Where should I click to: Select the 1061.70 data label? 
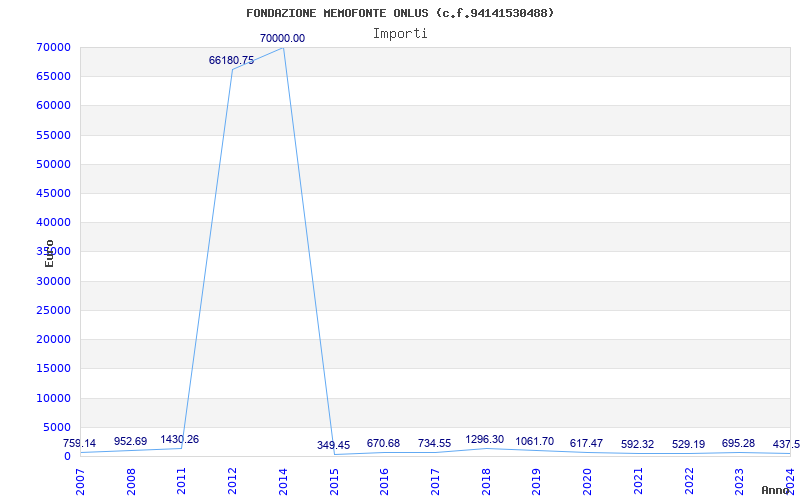pyautogui.click(x=535, y=441)
